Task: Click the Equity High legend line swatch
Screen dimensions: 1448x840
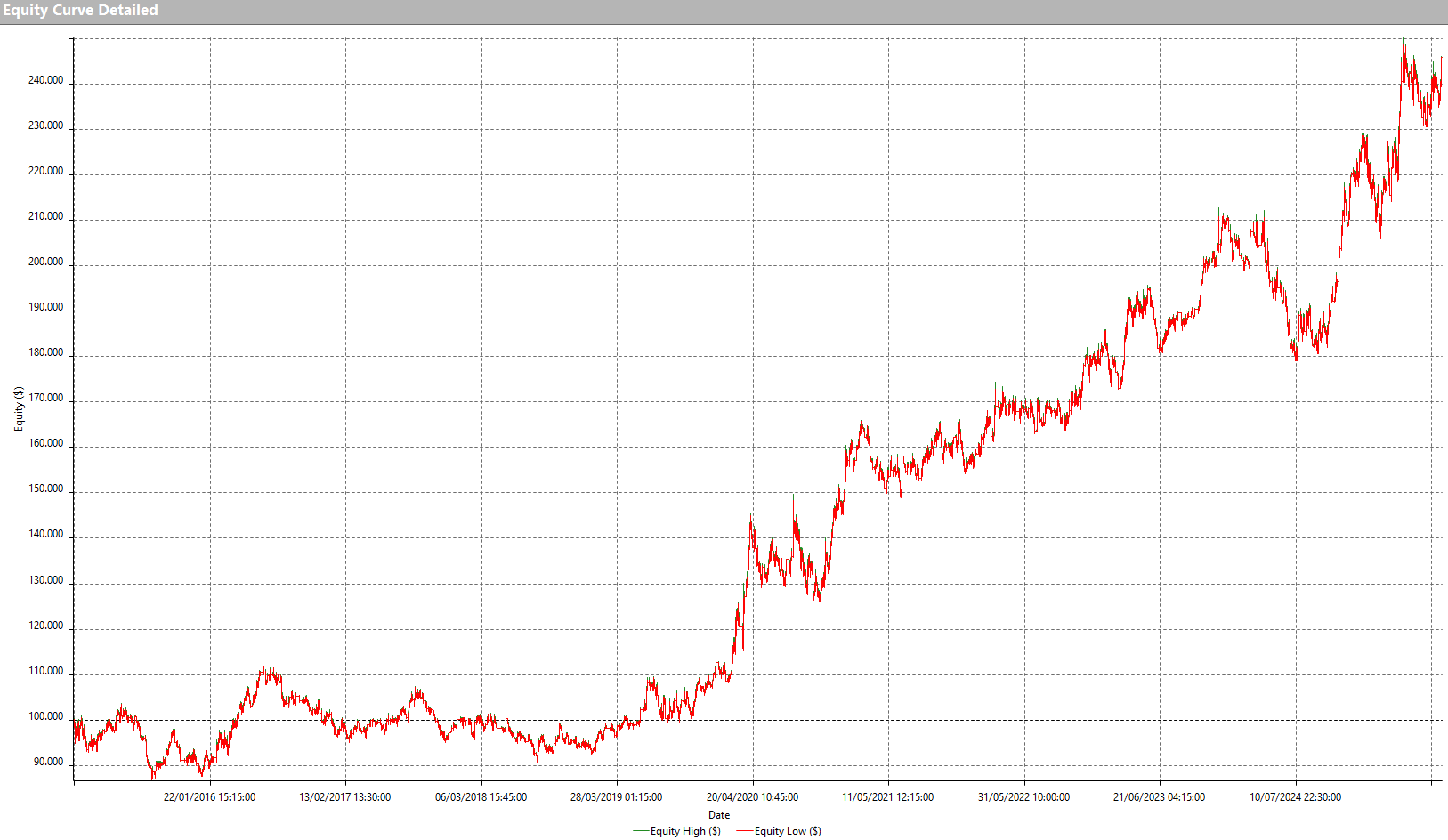Action: point(640,831)
